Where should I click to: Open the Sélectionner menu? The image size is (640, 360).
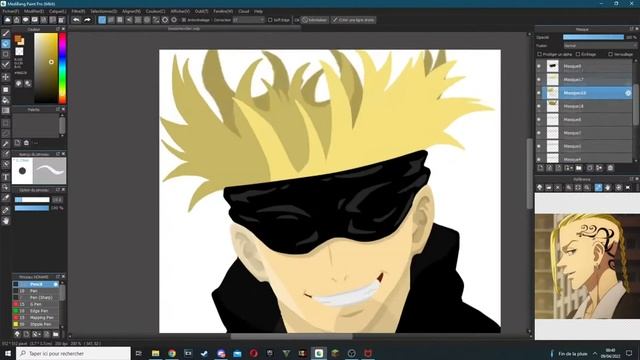point(103,11)
